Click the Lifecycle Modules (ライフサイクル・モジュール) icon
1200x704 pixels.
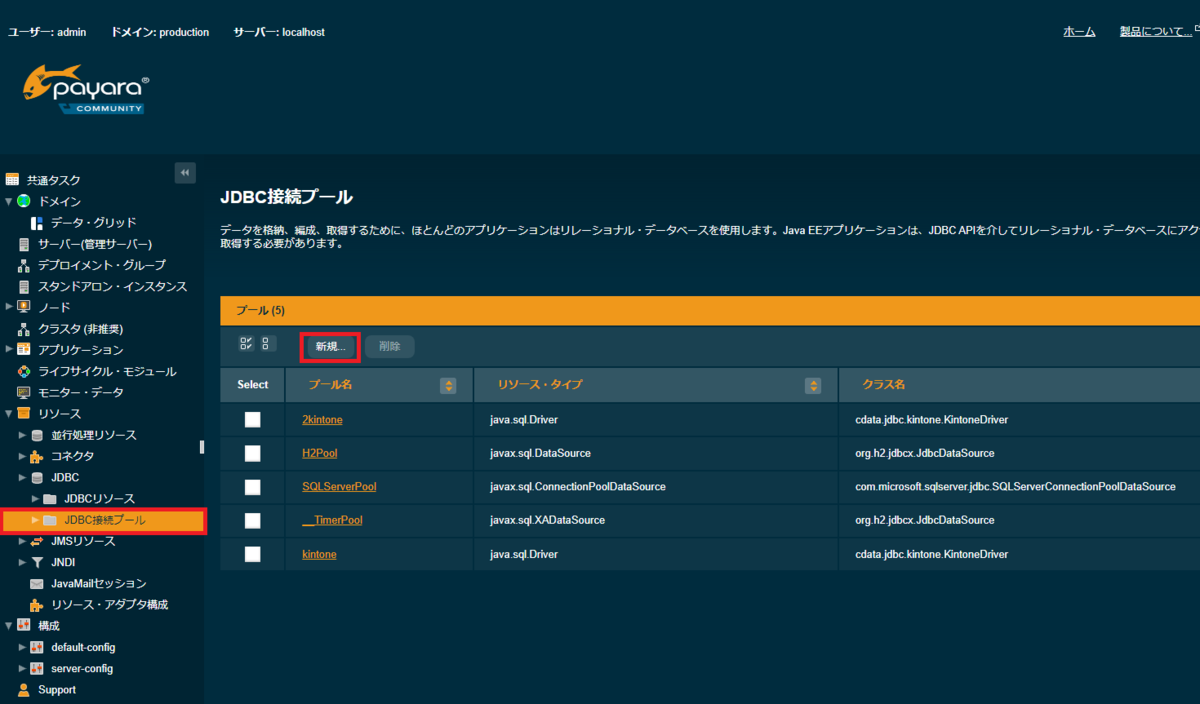[24, 371]
